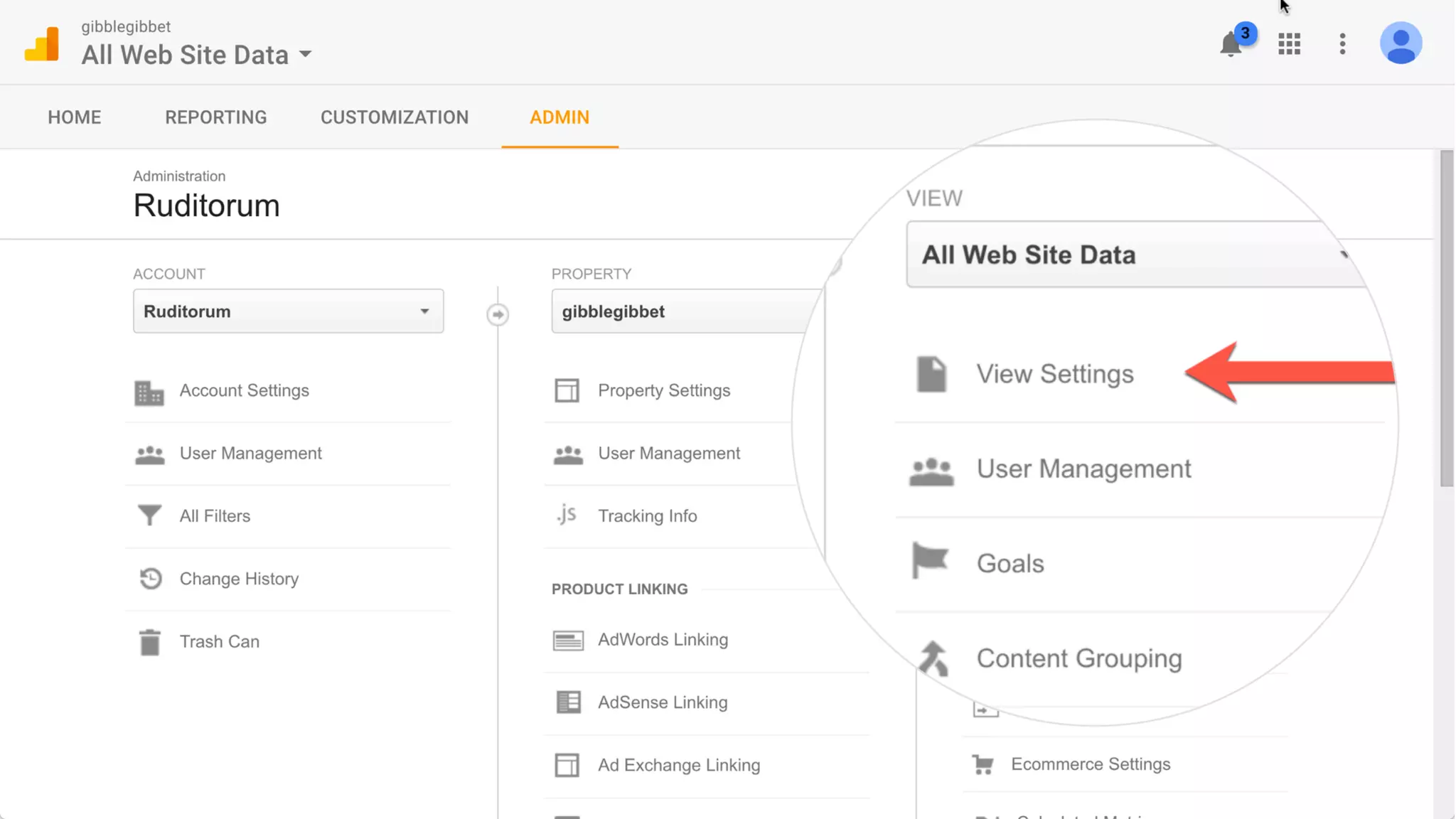Expand the Ruditorum account dropdown
This screenshot has height=819, width=1456.
[288, 311]
